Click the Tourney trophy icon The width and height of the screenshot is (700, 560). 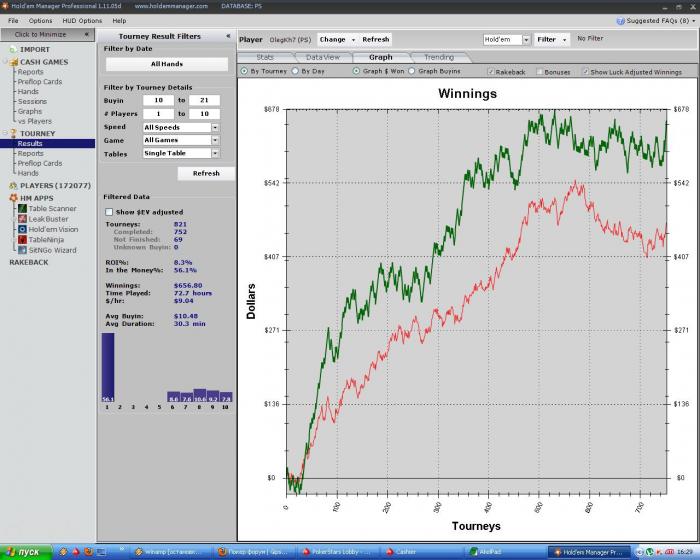coord(13,133)
